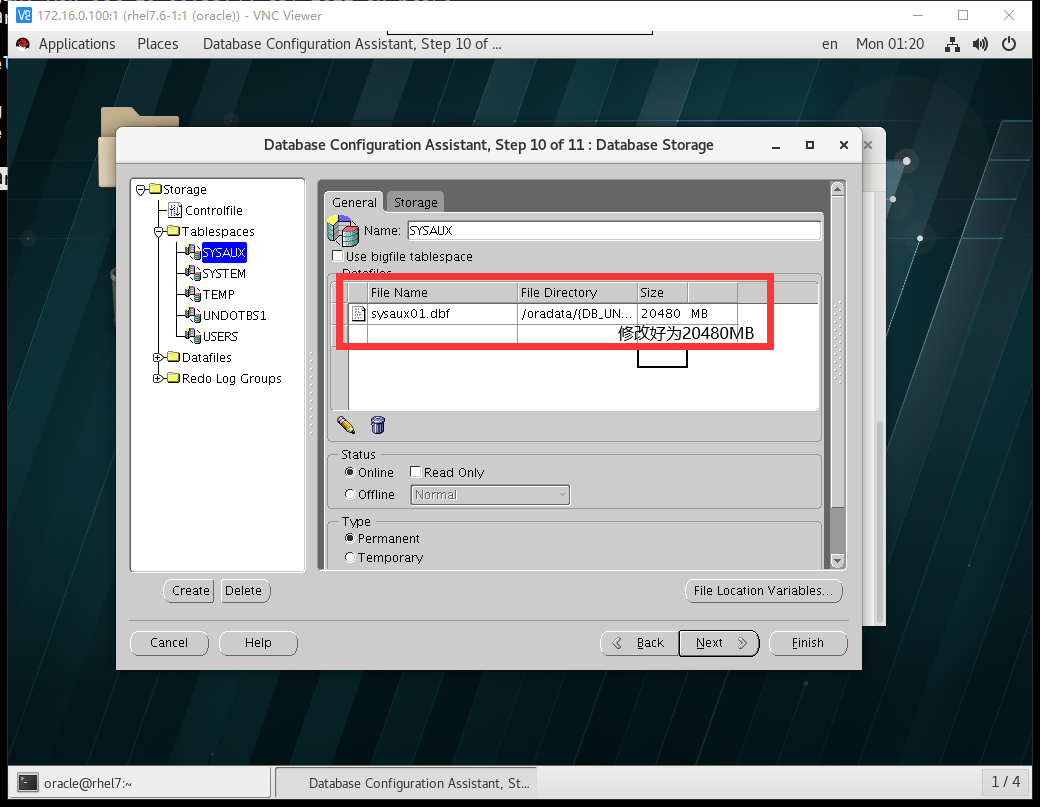
Task: Click the Cancel button
Action: (169, 643)
